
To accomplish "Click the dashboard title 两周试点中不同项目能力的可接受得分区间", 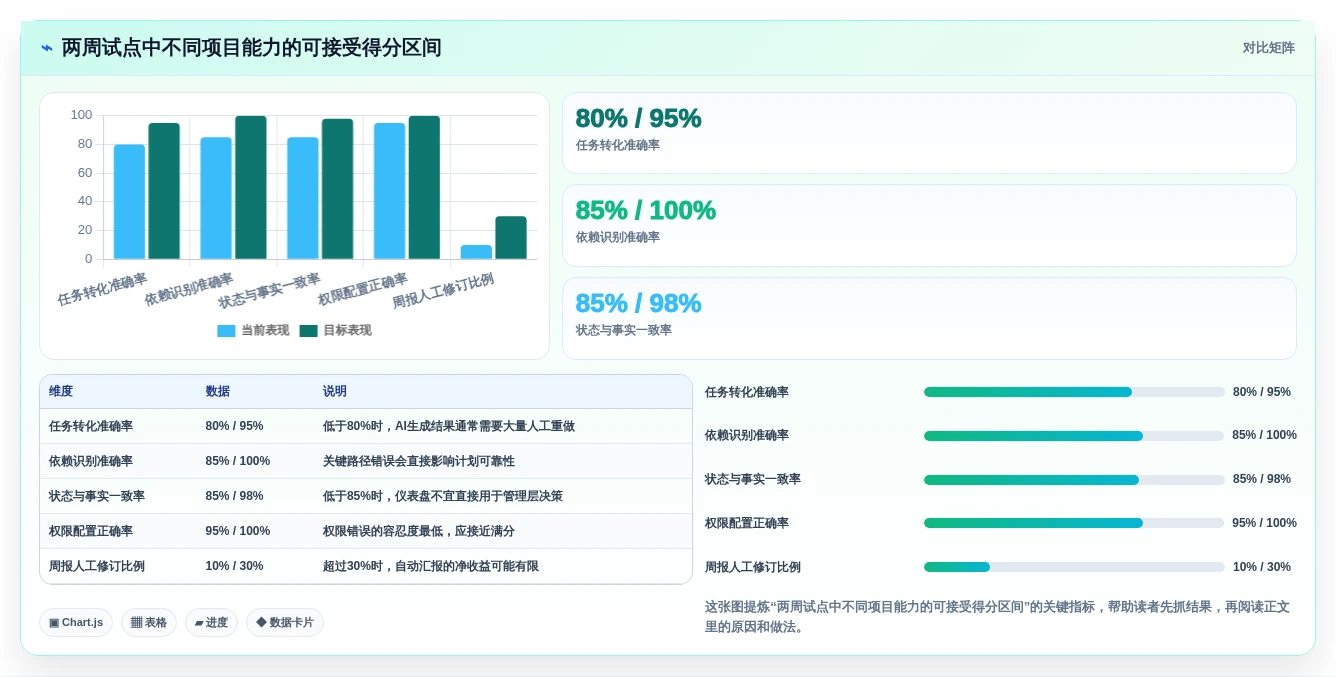I will pos(251,48).
